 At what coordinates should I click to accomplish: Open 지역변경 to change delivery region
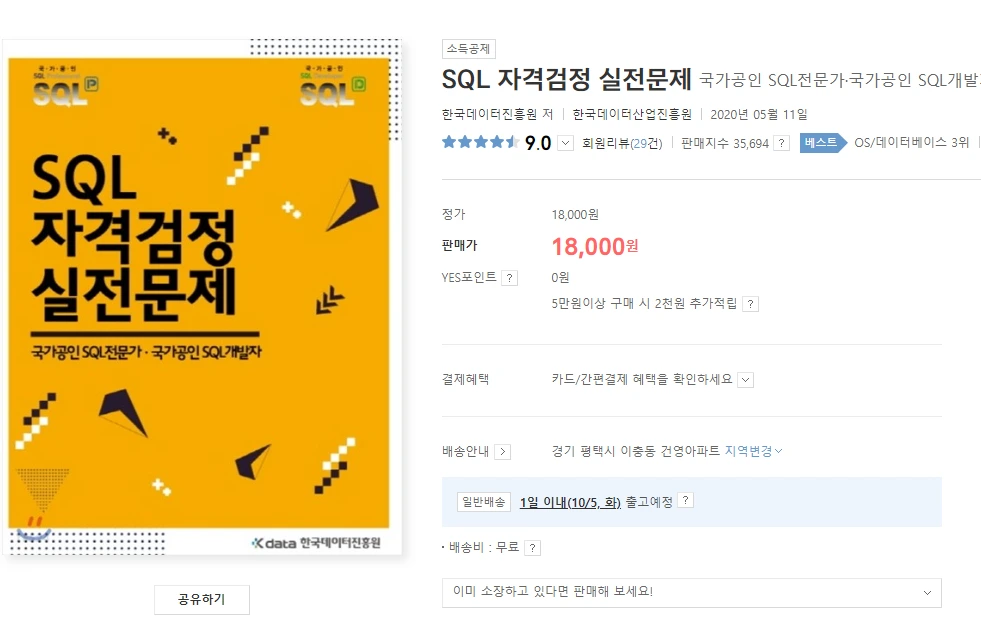(750, 451)
